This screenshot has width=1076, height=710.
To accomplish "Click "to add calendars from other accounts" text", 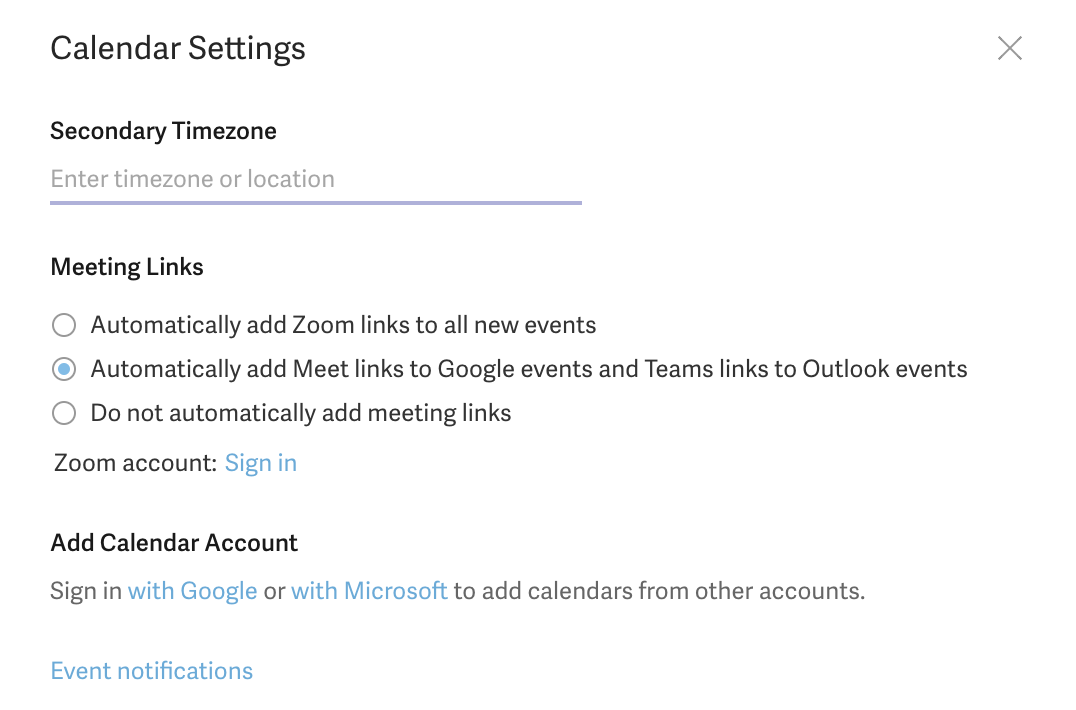I will pyautogui.click(x=658, y=591).
